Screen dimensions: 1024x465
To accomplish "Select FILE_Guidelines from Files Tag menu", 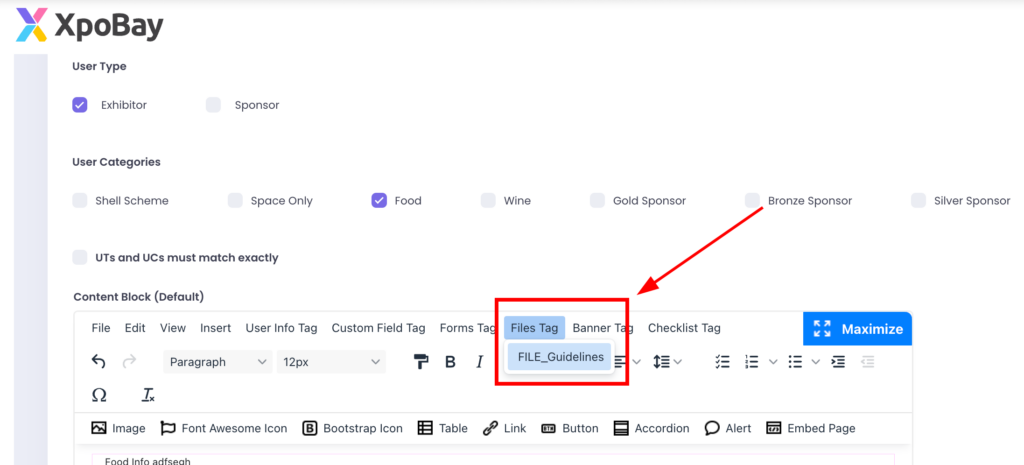I will point(560,357).
